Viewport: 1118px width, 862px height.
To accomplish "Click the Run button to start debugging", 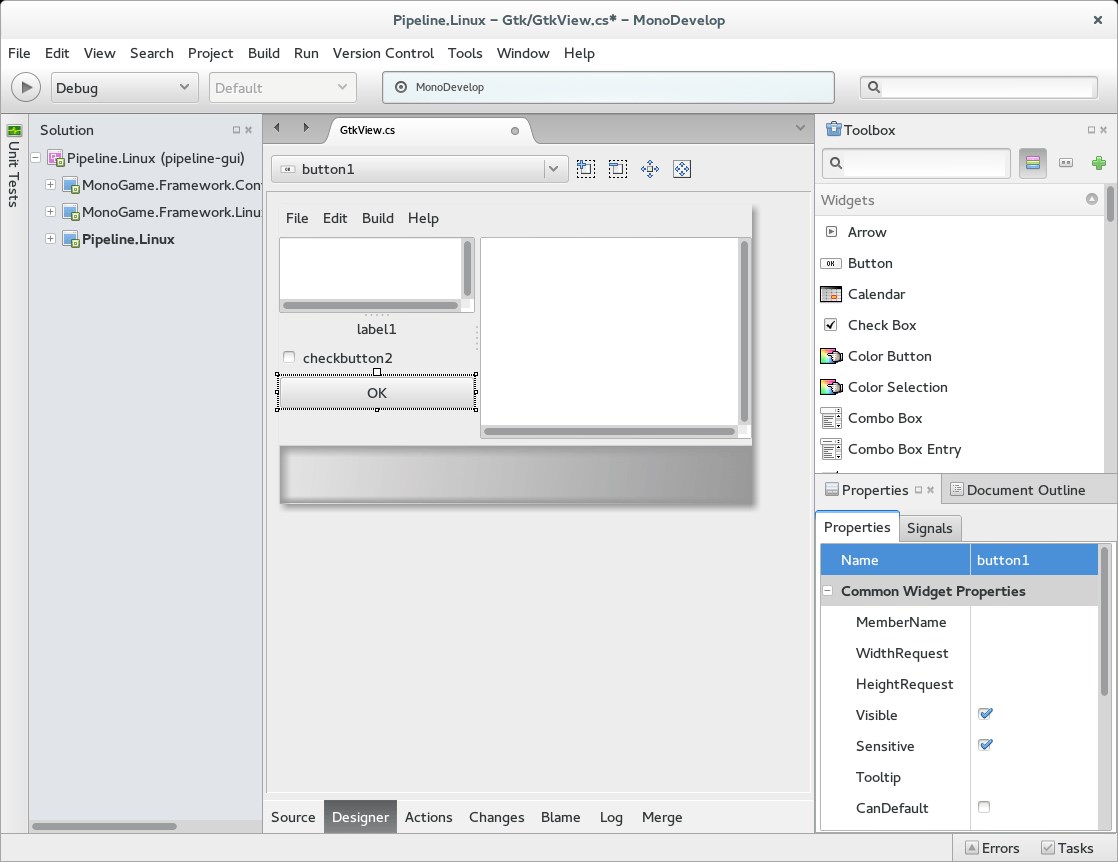I will tap(25, 87).
